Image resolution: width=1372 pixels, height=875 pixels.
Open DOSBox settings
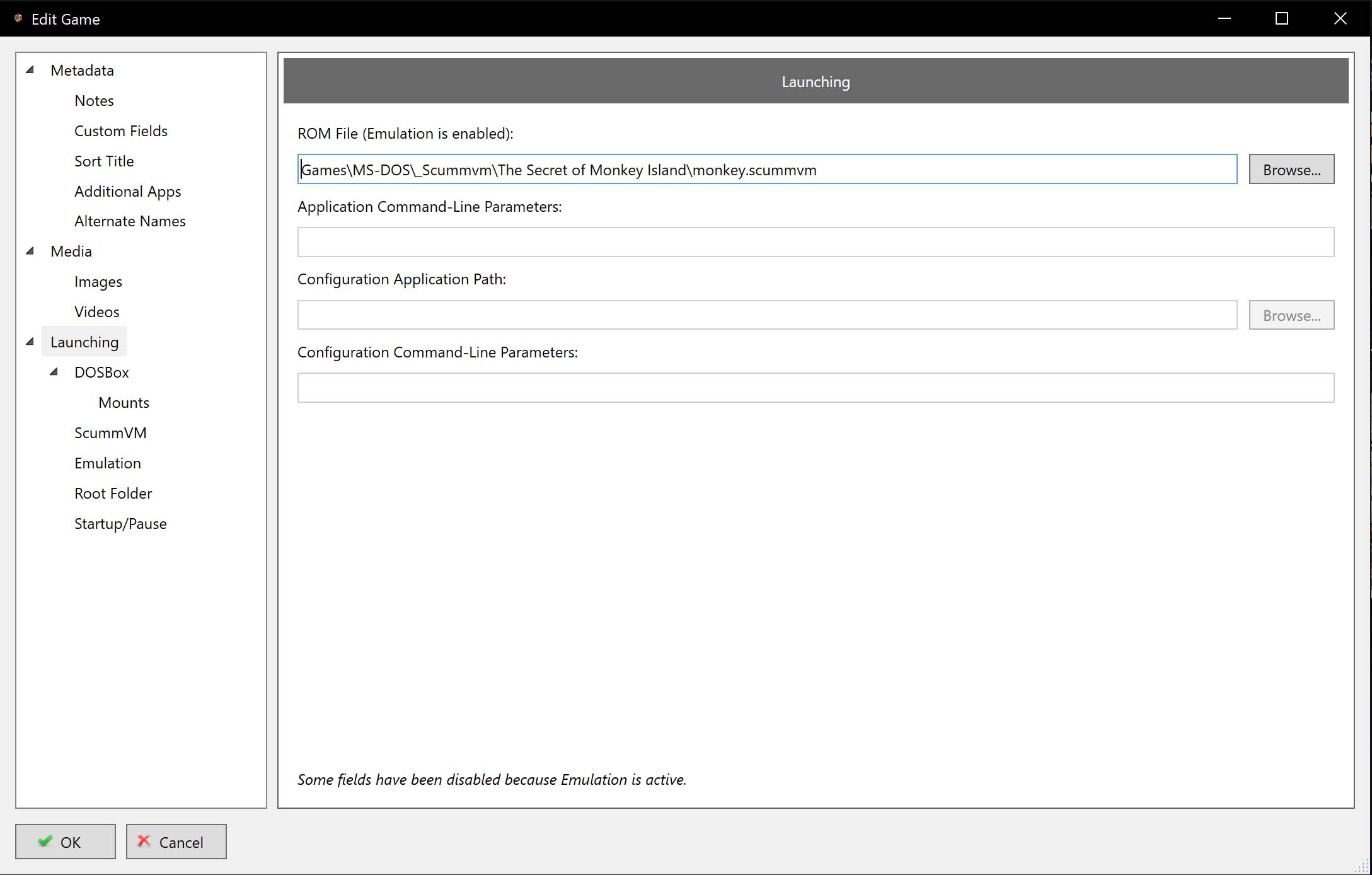[x=101, y=372]
